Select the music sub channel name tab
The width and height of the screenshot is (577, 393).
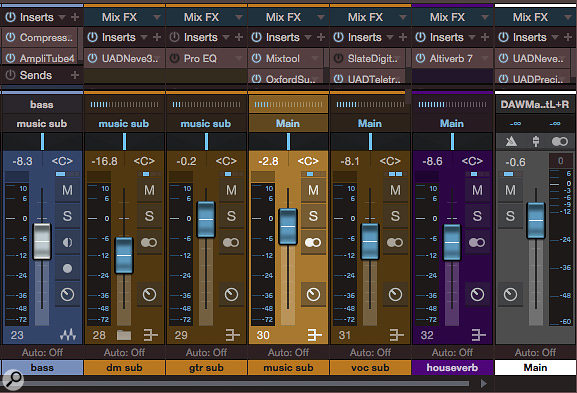[288, 368]
